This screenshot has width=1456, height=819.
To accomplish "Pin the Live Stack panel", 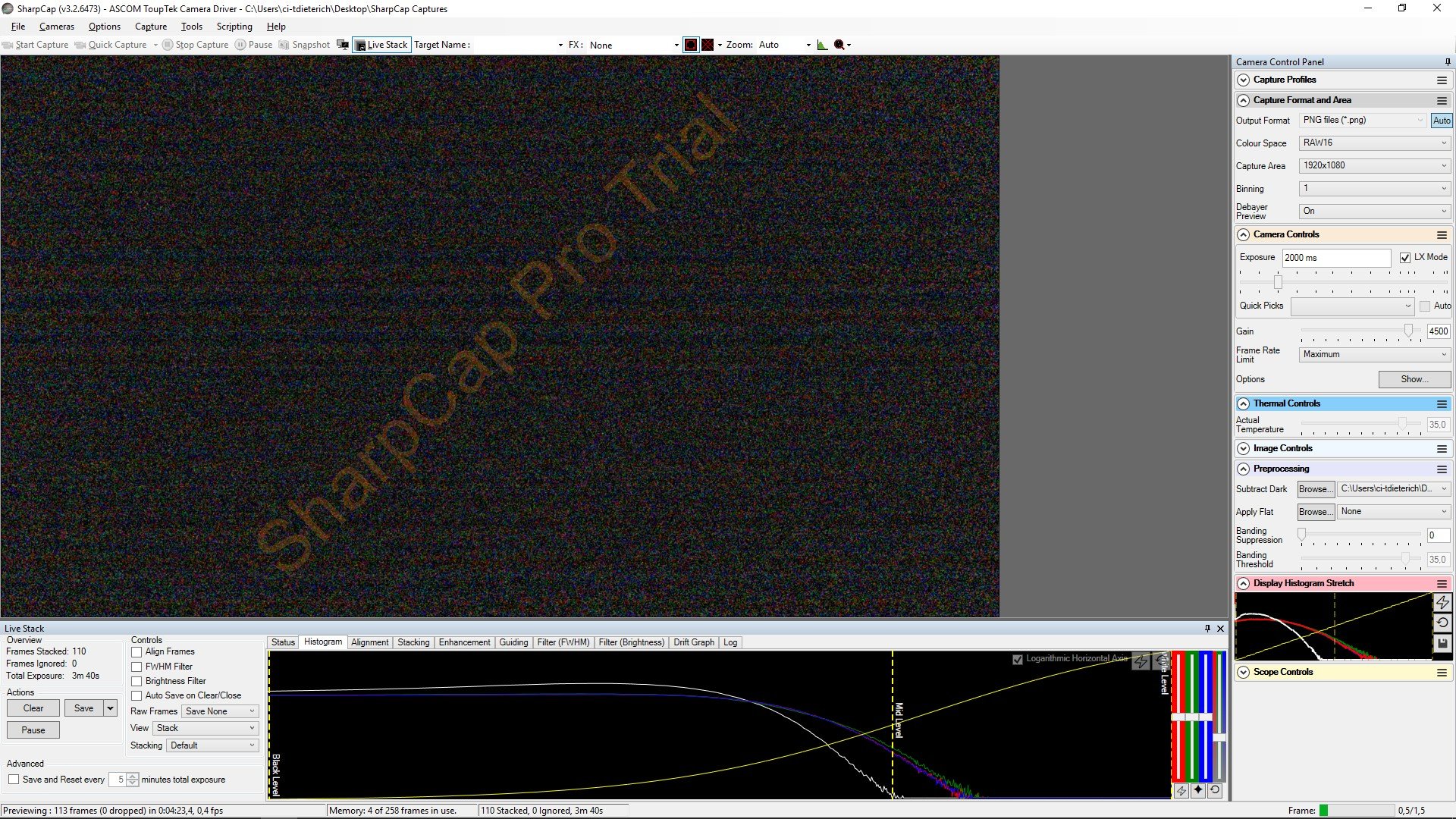I will [x=1207, y=628].
